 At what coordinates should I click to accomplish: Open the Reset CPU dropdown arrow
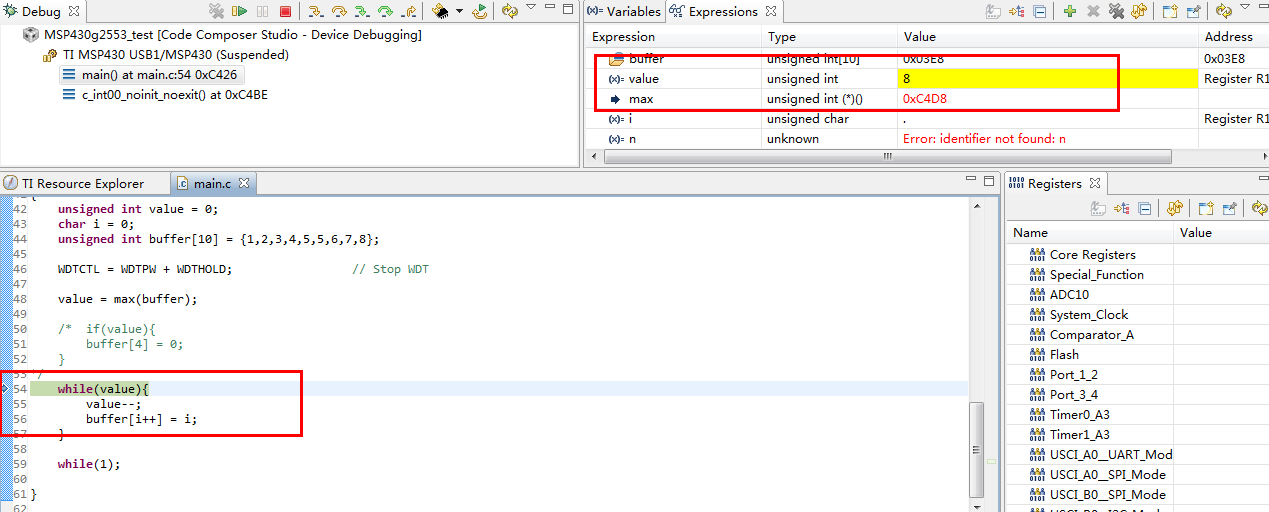pyautogui.click(x=460, y=11)
